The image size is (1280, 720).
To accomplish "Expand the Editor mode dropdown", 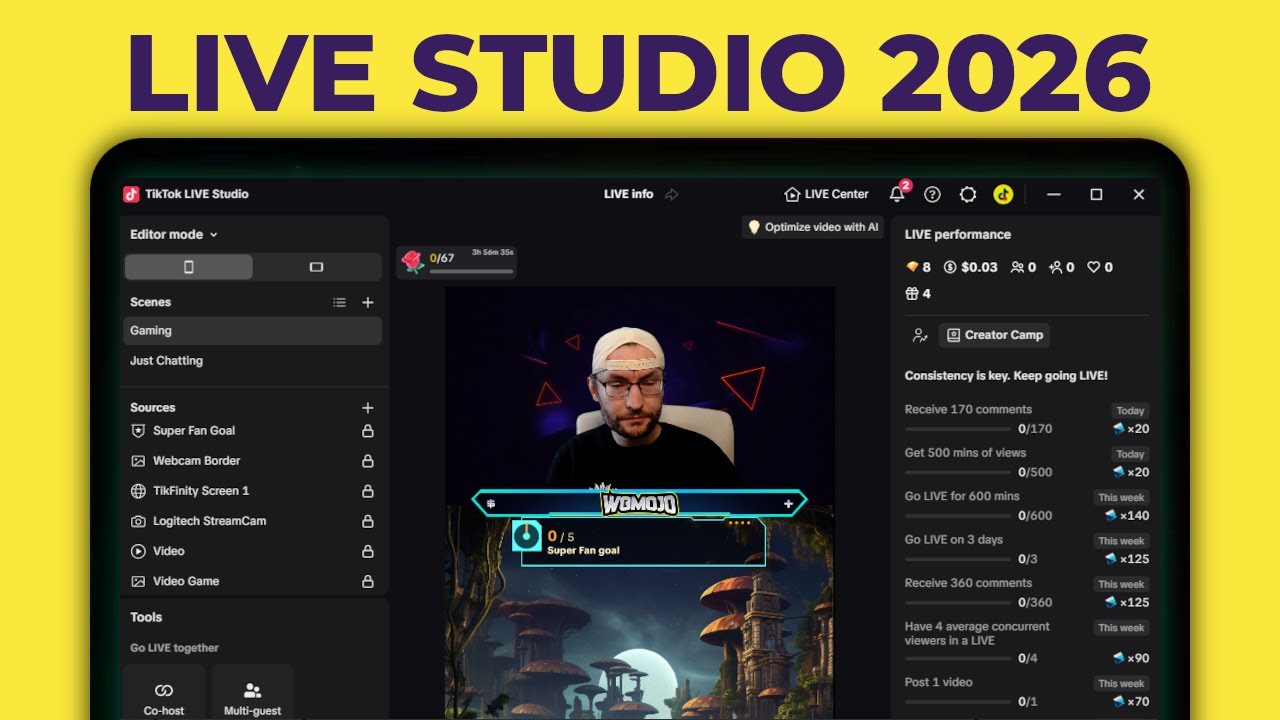I will (174, 235).
